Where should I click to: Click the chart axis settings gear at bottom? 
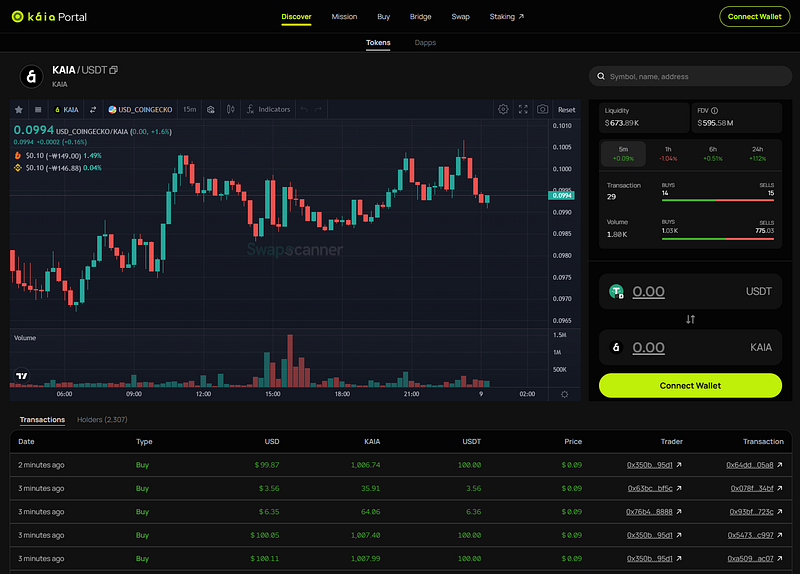[x=564, y=394]
